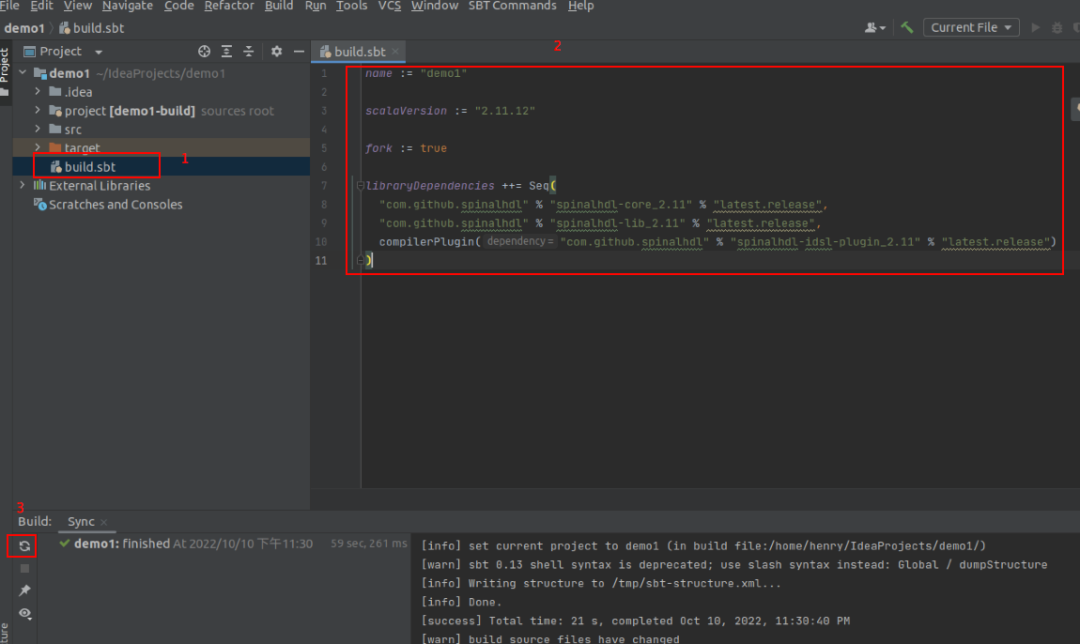Click the Reload sbt project sync icon

tap(24, 546)
